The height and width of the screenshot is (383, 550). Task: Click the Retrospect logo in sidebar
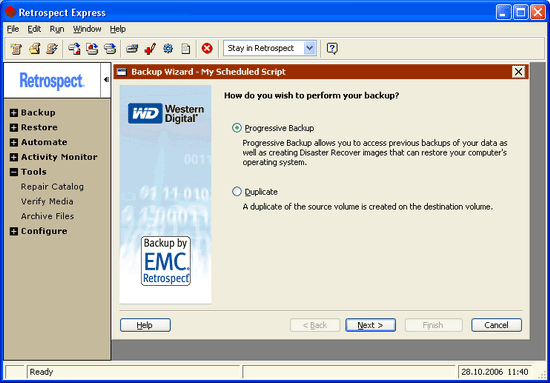(x=52, y=81)
